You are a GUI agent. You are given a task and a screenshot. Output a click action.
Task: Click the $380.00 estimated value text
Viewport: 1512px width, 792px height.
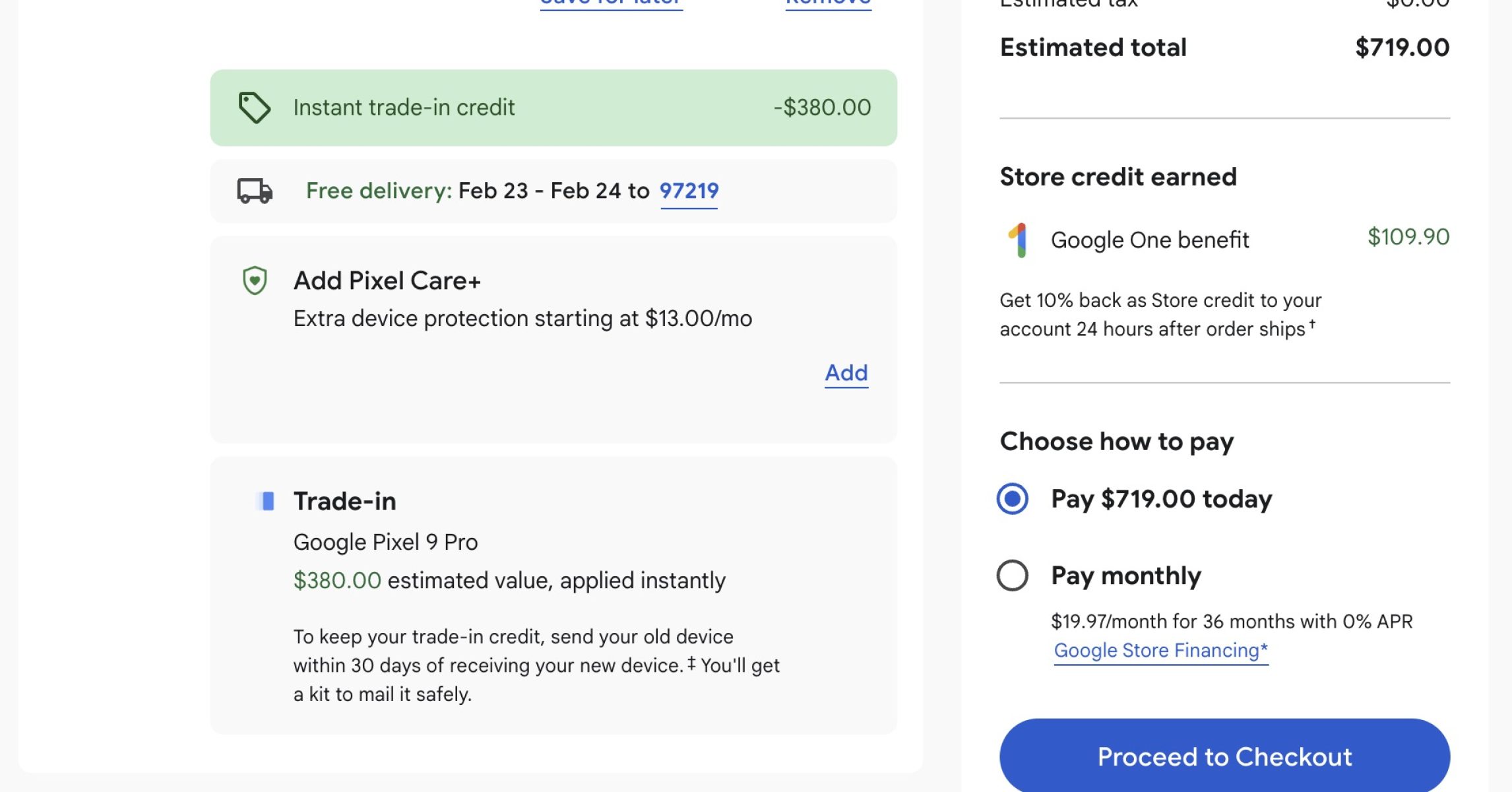[337, 581]
